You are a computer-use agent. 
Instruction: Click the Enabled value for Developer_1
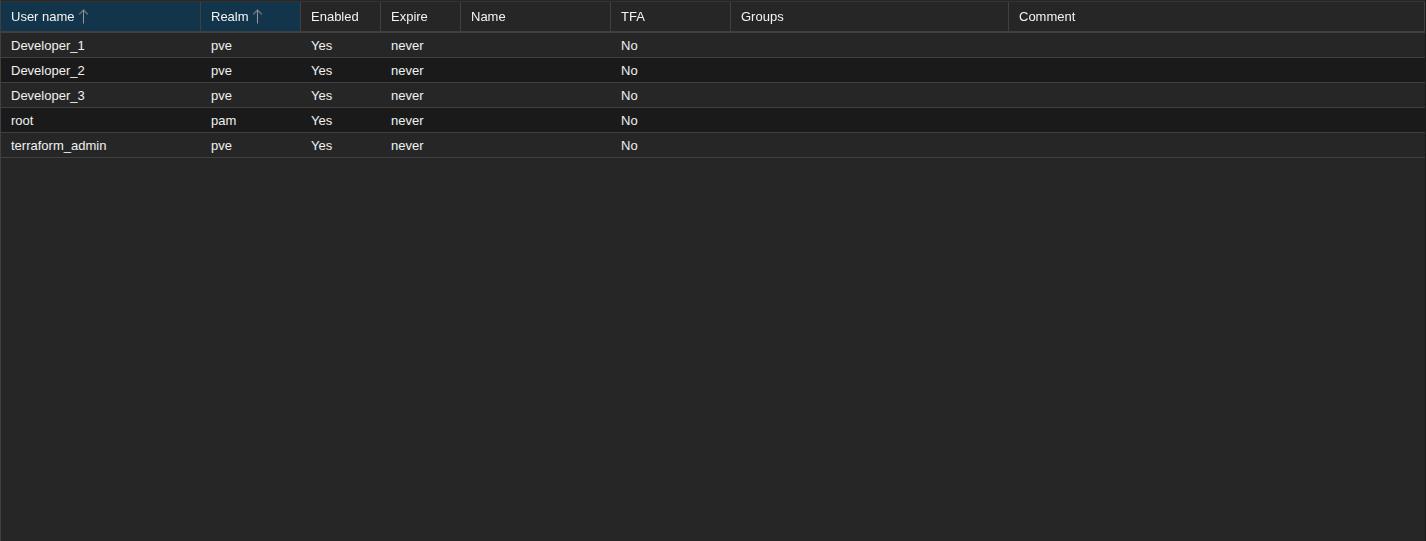point(321,46)
